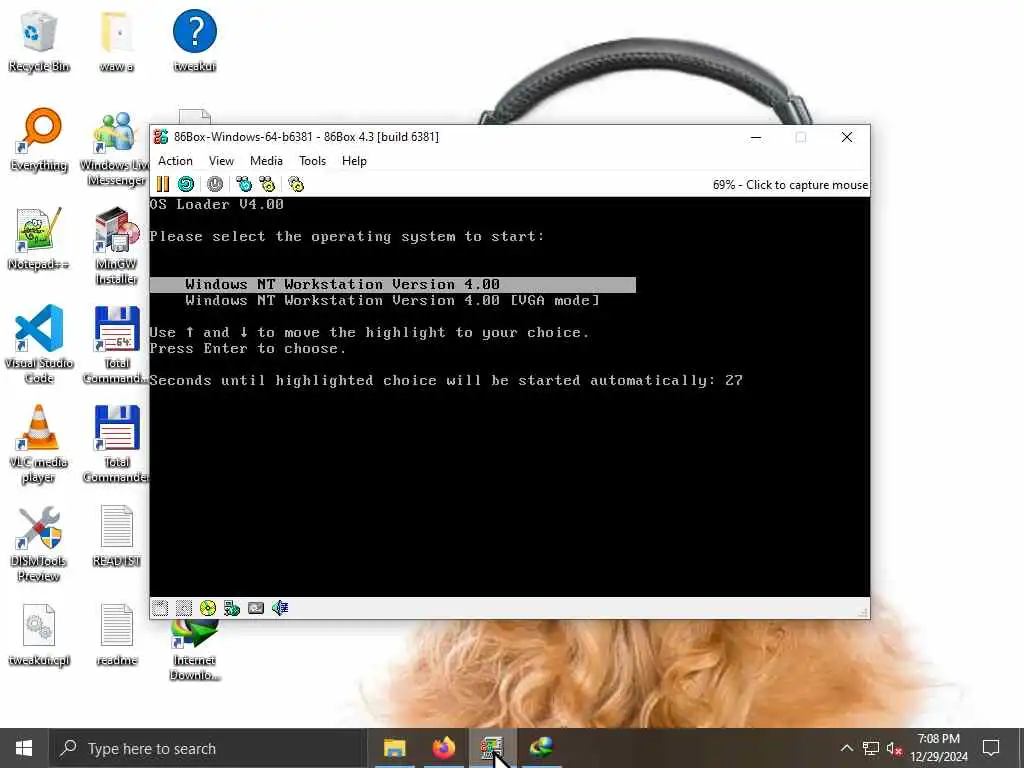Open the taskbar clock and date
This screenshot has height=768, width=1024.
click(938, 748)
